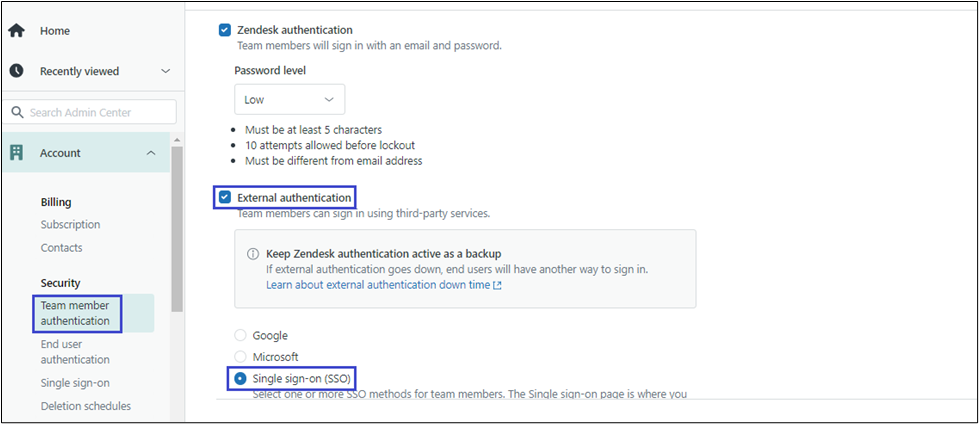Click the Home house icon
Screen dimensions: 979x424
tap(16, 31)
